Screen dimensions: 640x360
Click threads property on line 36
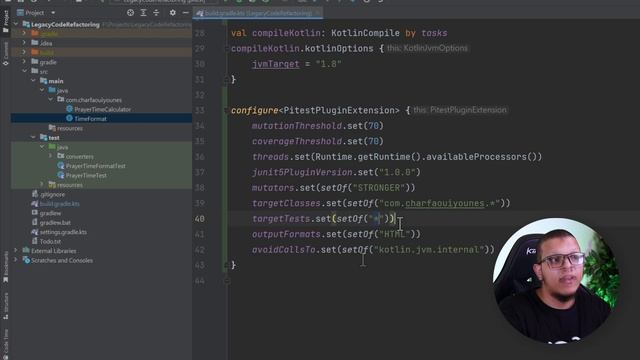click(x=270, y=157)
